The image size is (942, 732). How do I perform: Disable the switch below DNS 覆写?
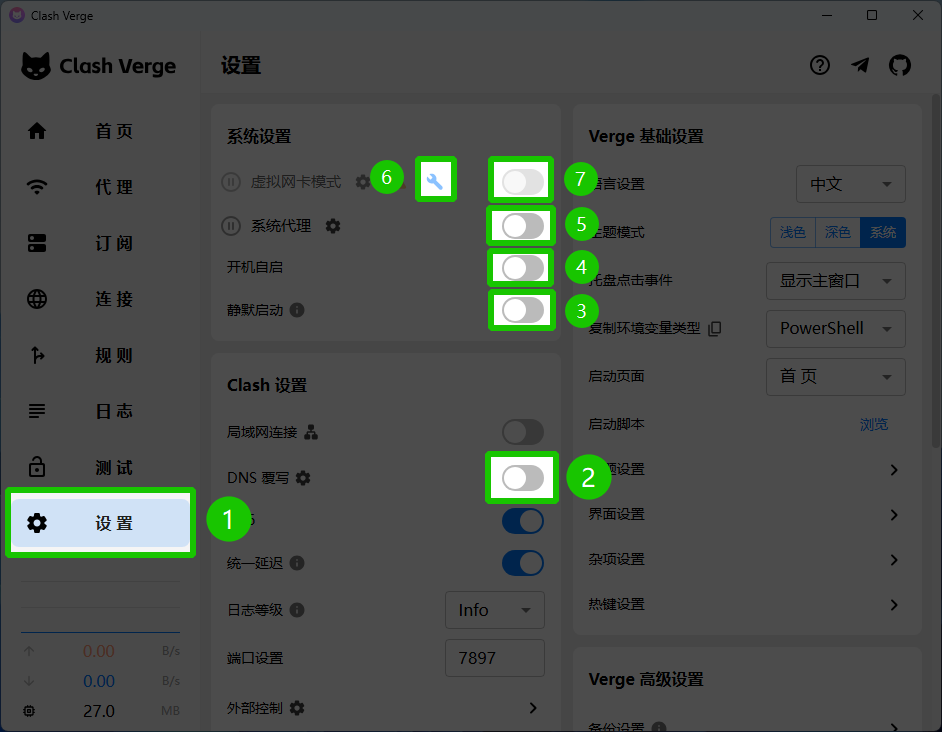pos(523,520)
